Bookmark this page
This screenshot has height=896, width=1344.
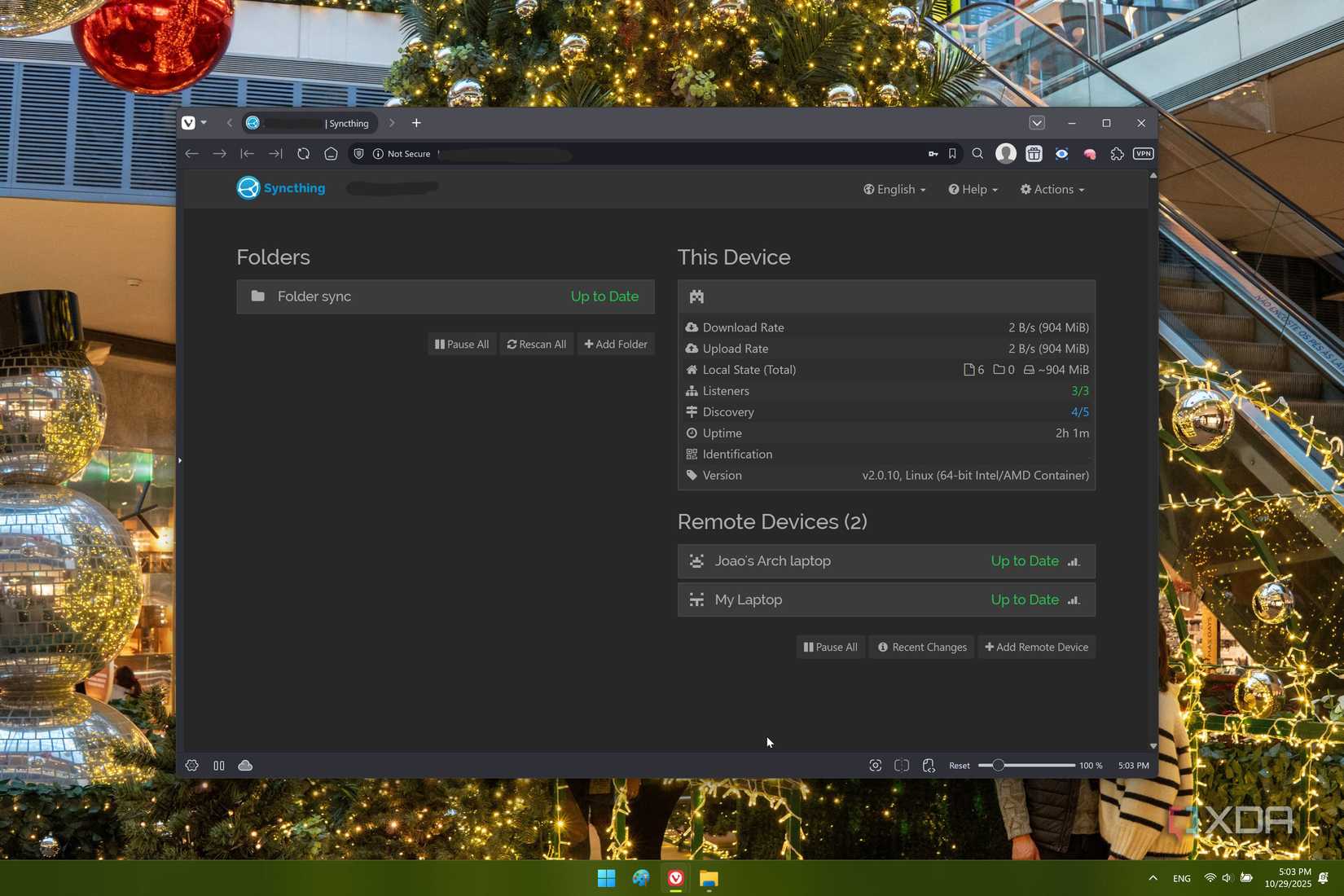pos(952,154)
